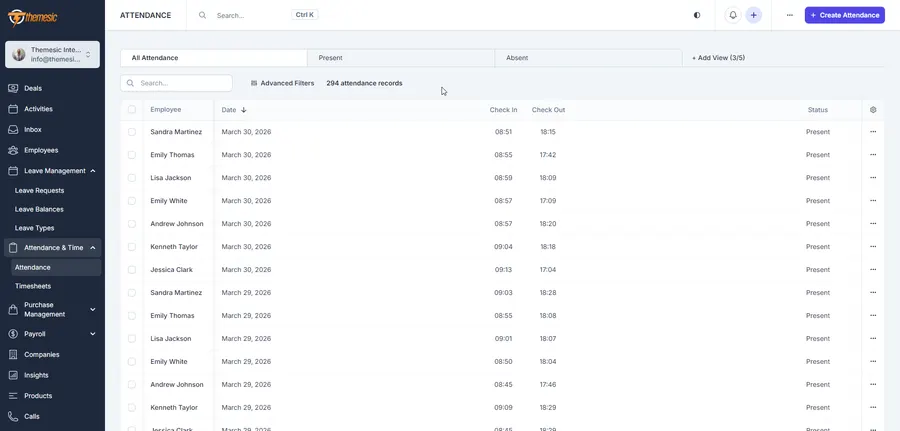Image resolution: width=900 pixels, height=431 pixels.
Task: Open the Deals sidebar icon
Action: coord(13,88)
